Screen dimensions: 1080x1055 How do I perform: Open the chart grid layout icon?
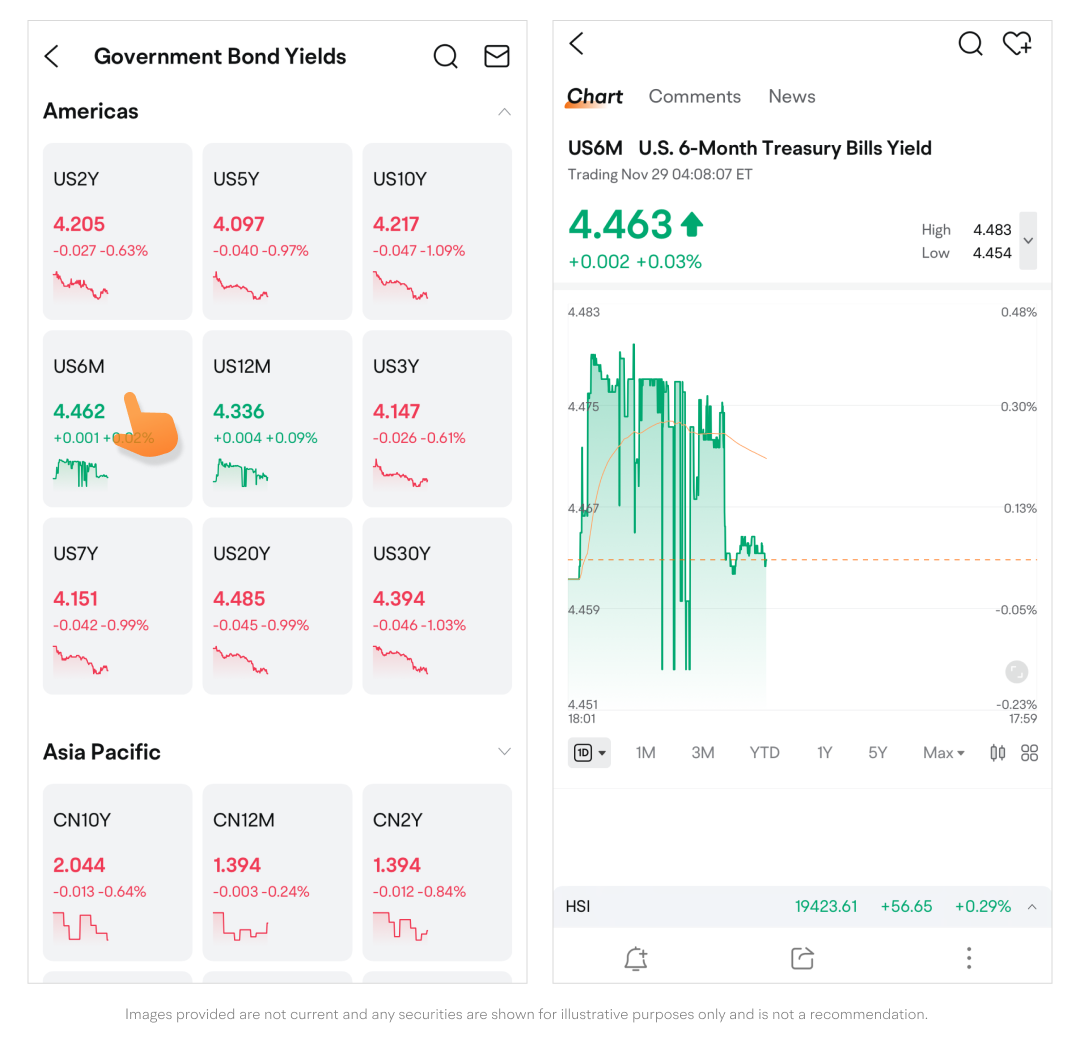click(1029, 753)
